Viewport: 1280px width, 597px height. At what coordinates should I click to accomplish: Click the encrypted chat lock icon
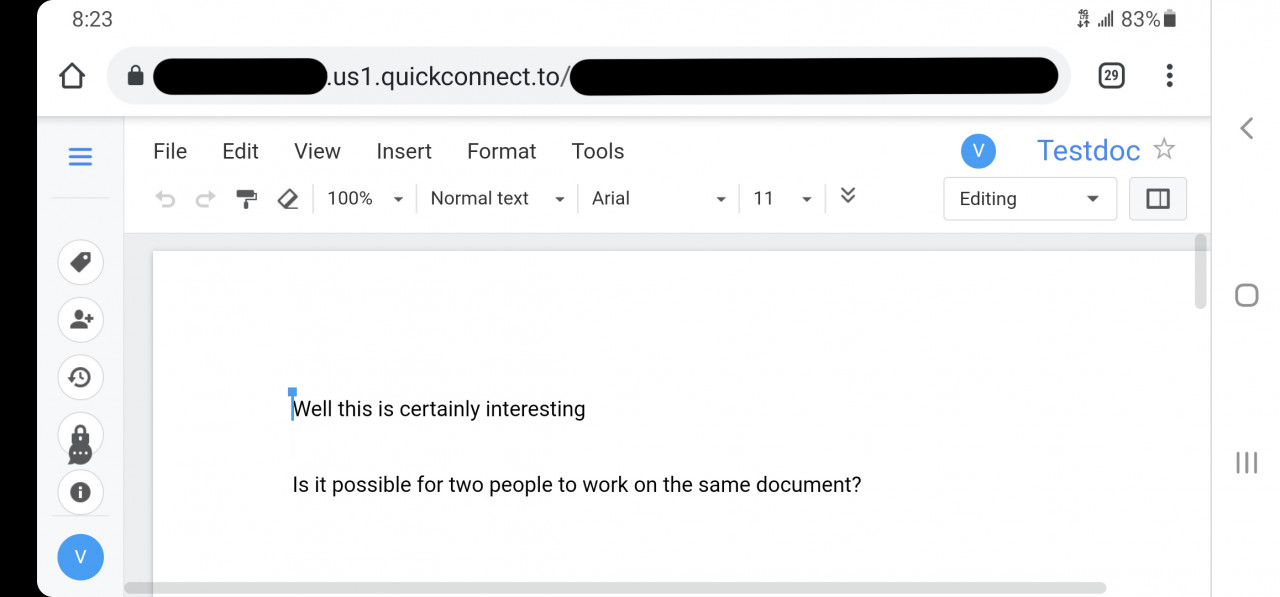pyautogui.click(x=80, y=435)
